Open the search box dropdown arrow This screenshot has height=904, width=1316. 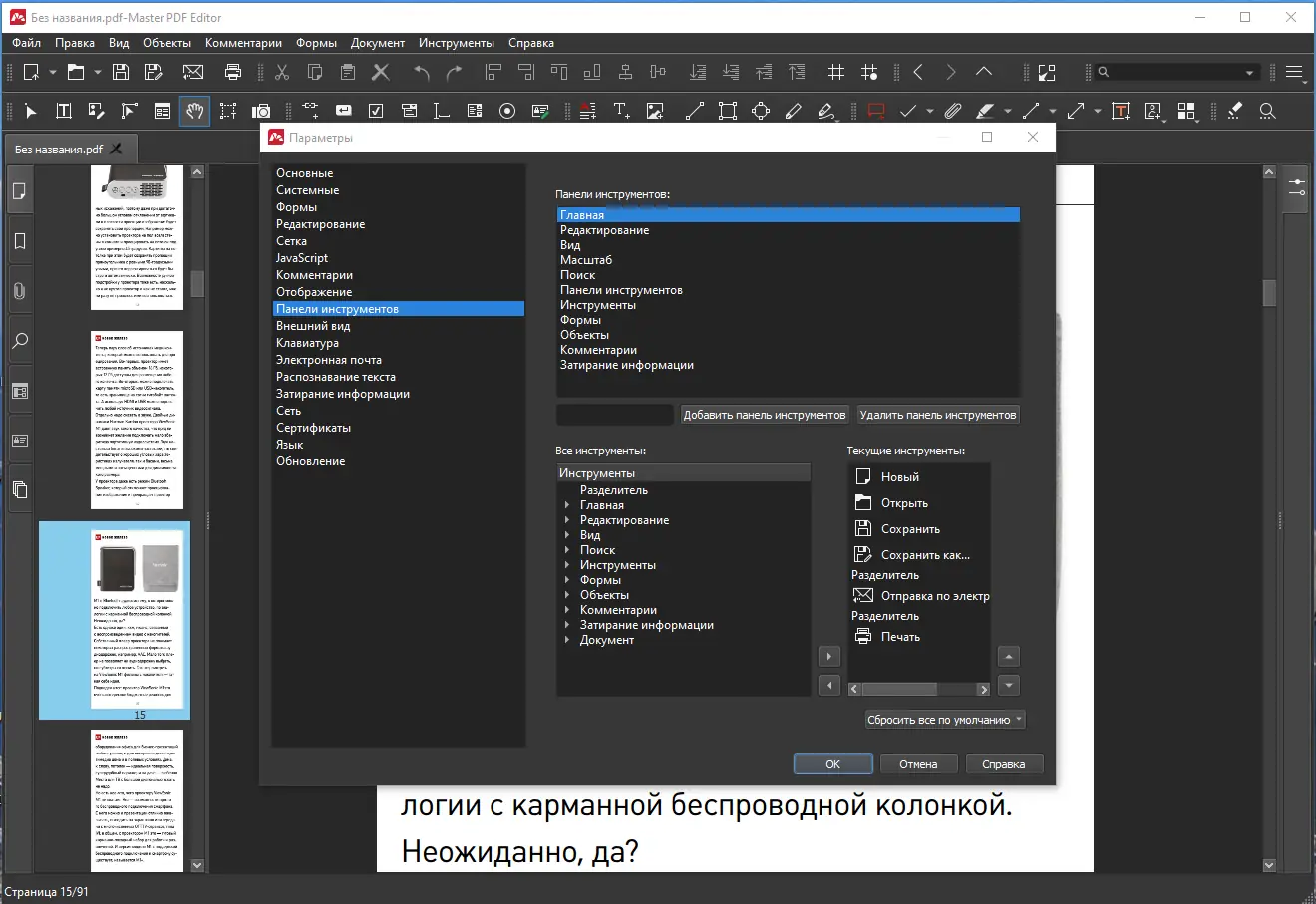(x=1249, y=71)
